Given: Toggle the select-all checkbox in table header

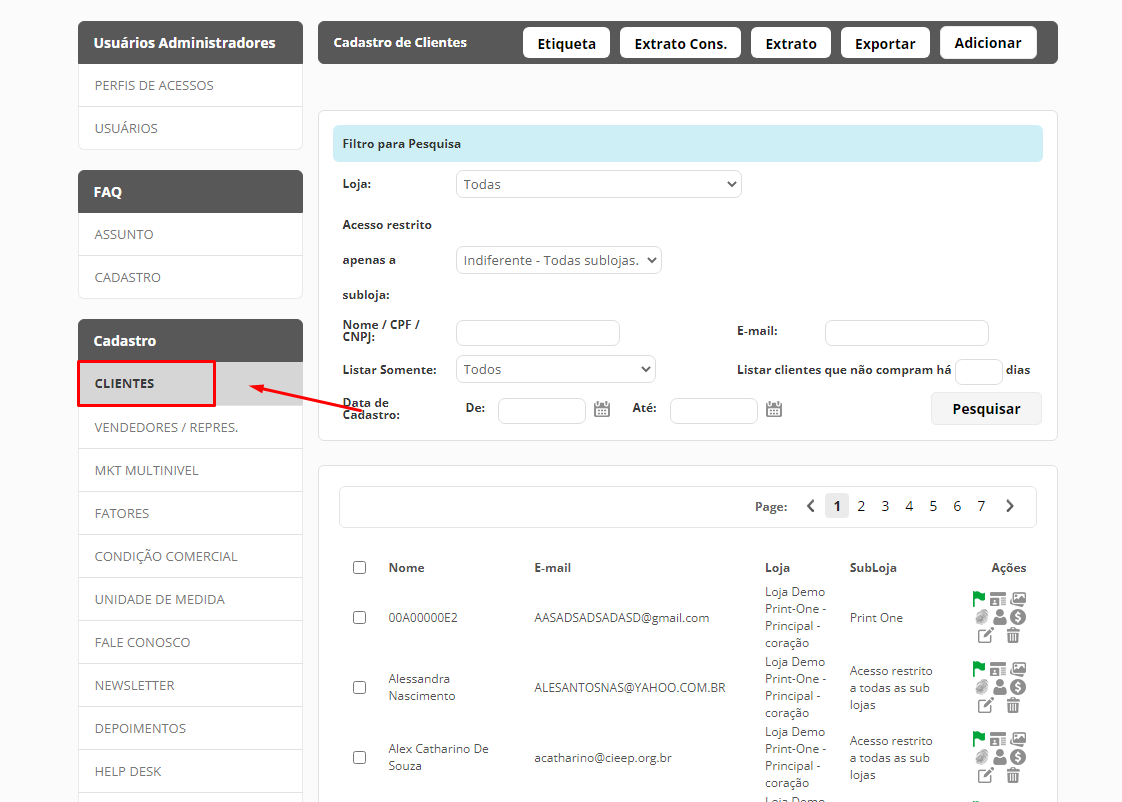Looking at the screenshot, I should [359, 567].
